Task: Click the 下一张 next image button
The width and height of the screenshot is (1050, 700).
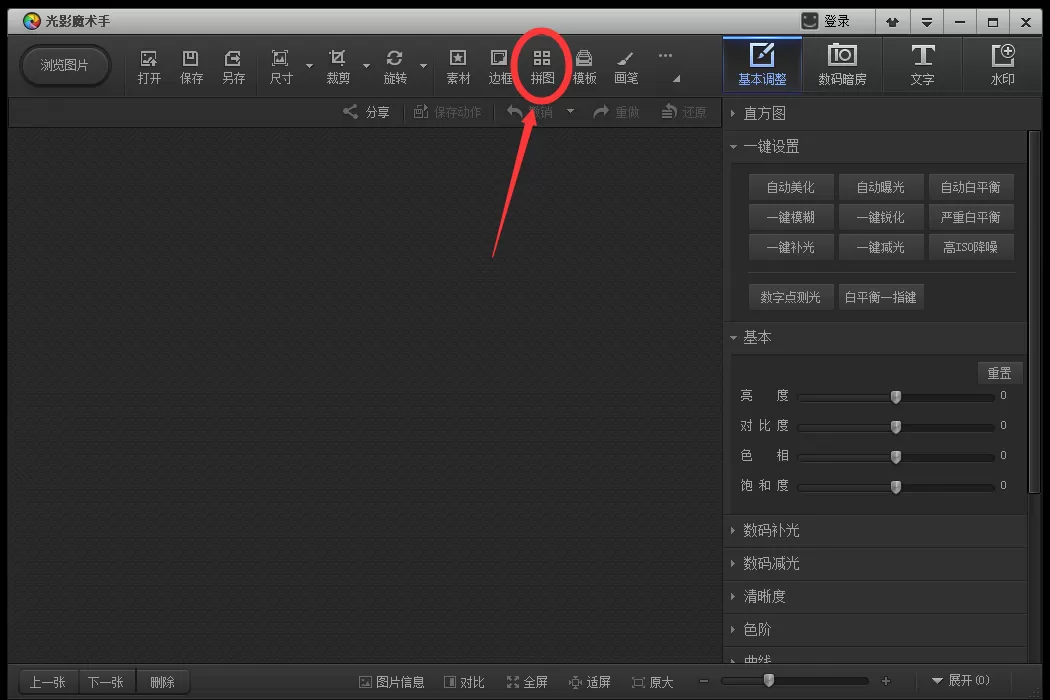Action: pyautogui.click(x=106, y=682)
